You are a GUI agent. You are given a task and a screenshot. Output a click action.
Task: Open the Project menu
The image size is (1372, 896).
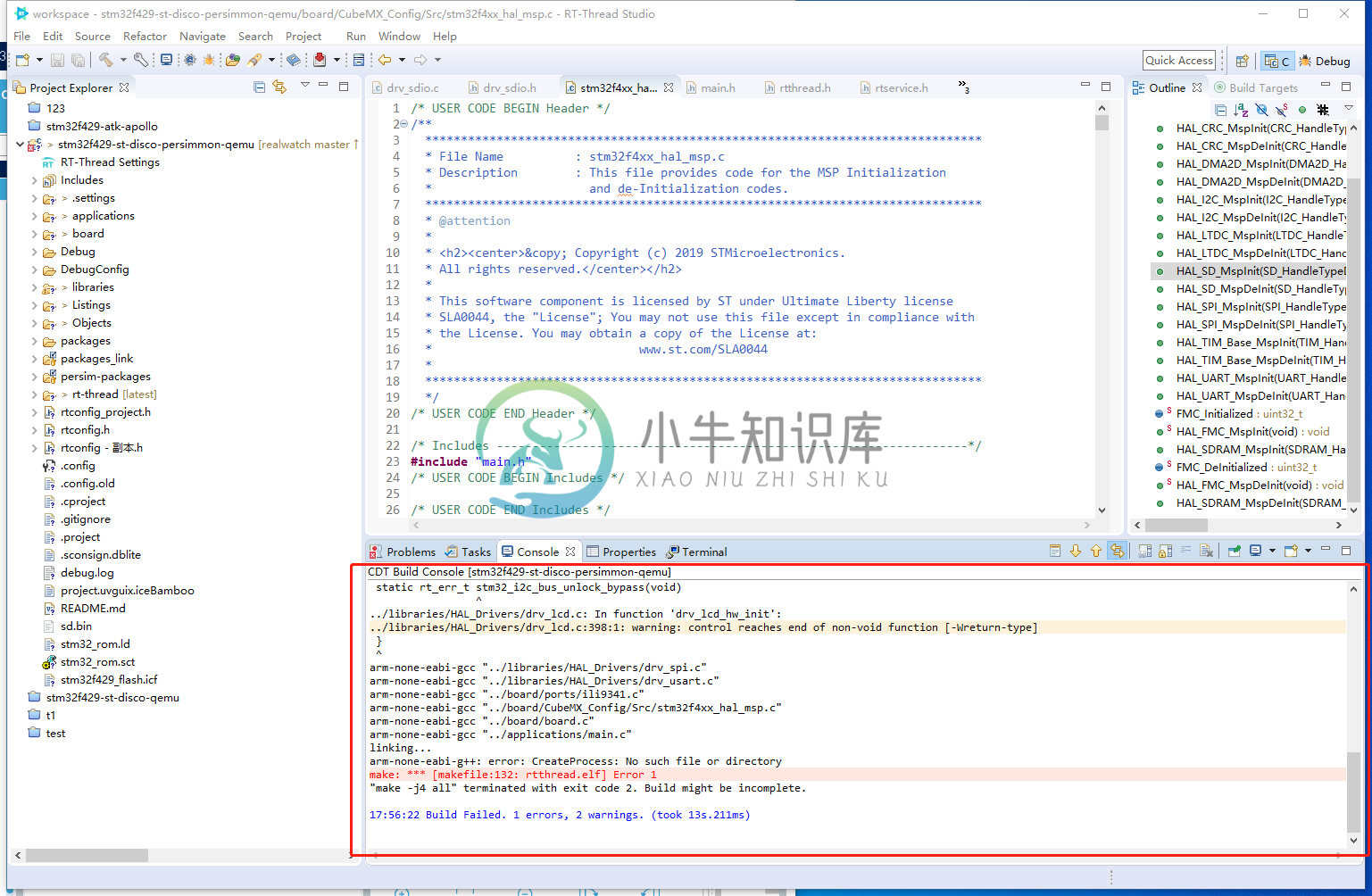pyautogui.click(x=304, y=36)
